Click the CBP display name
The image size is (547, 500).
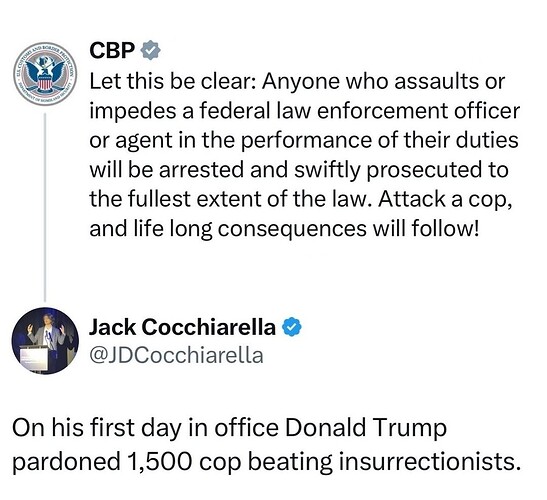click(112, 50)
